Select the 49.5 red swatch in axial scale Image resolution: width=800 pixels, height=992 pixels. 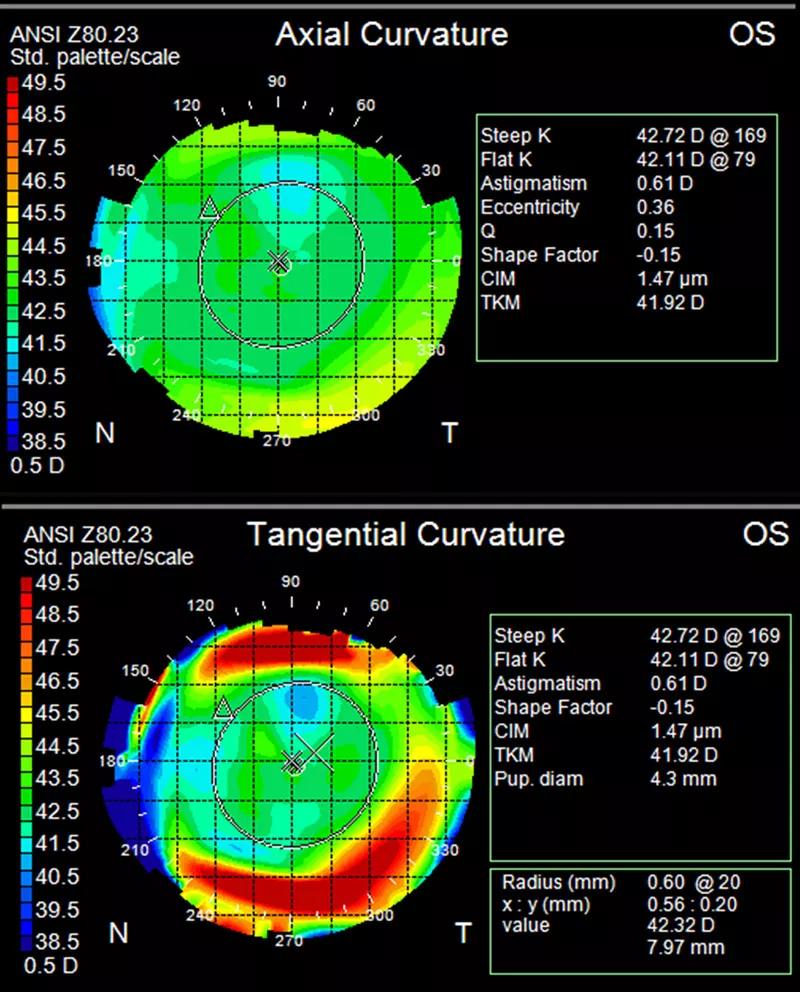[13, 83]
